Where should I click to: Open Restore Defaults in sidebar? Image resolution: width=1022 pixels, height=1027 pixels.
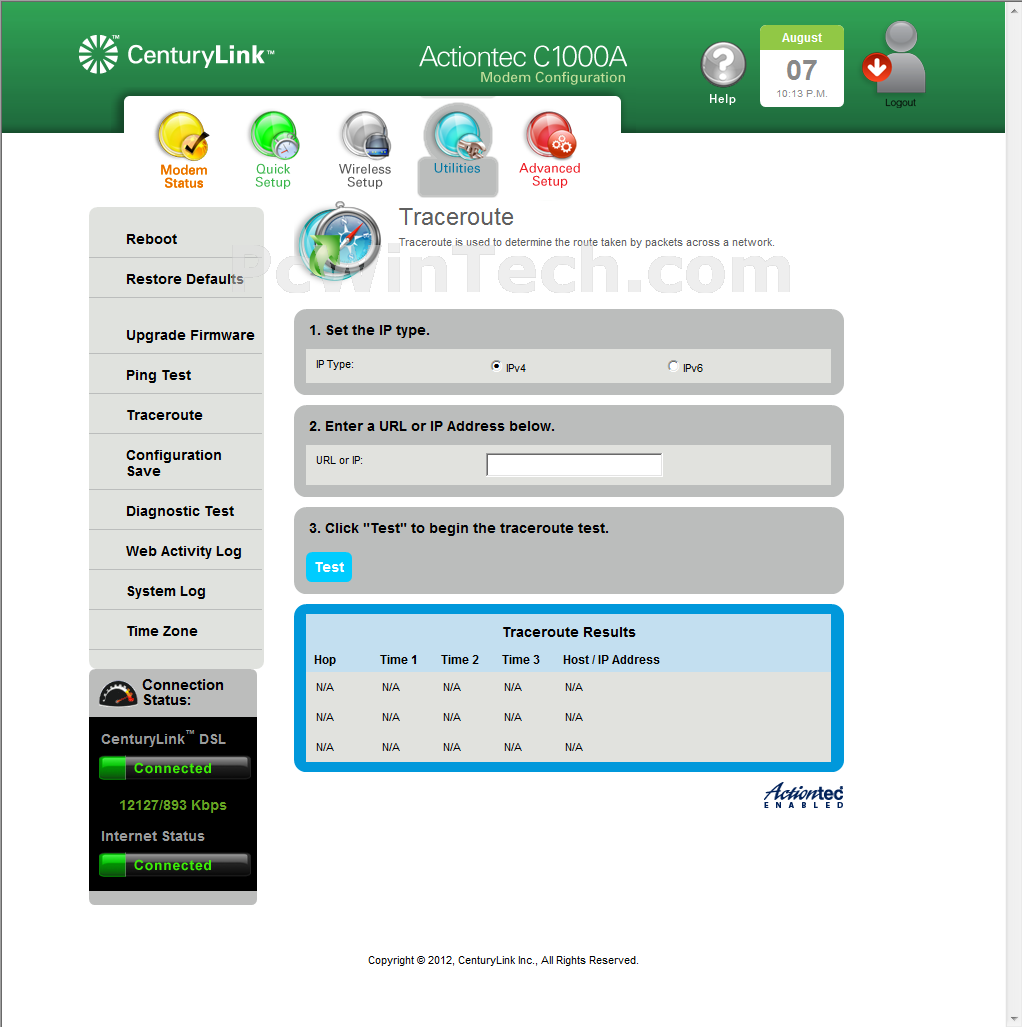185,279
